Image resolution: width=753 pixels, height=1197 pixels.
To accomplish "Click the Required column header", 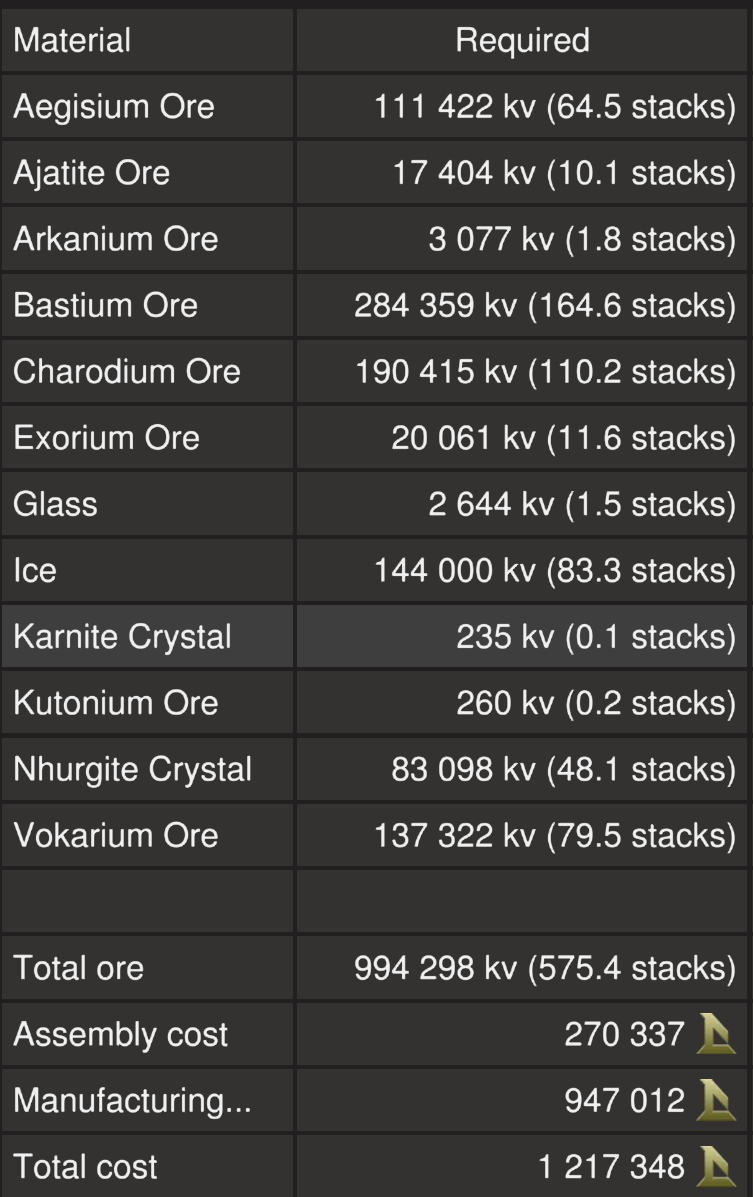I will click(522, 40).
